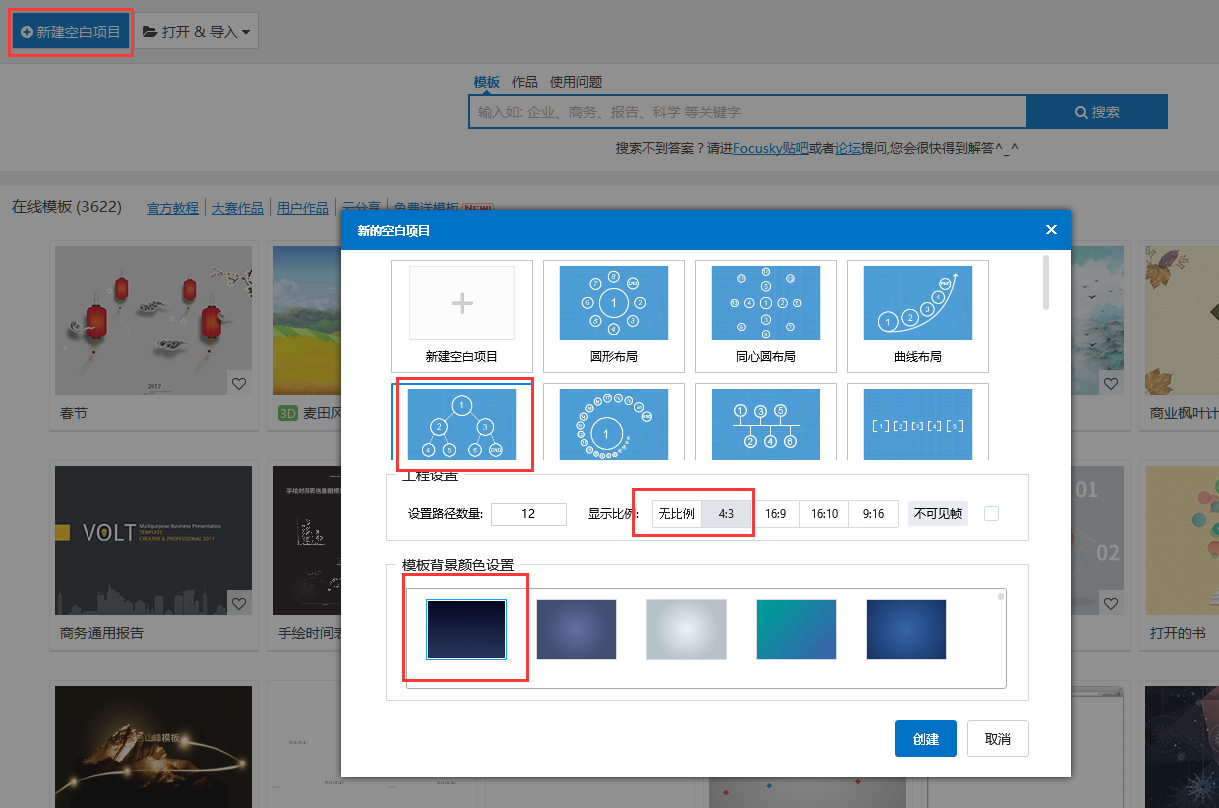This screenshot has width=1219, height=808.
Task: Open the 打开 & 导入 dropdown
Action: [x=196, y=30]
